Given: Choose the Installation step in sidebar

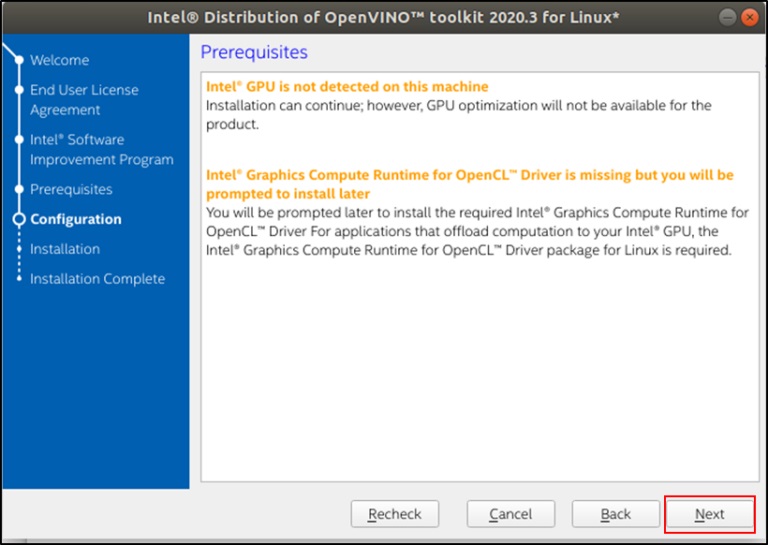Looking at the screenshot, I should [65, 249].
